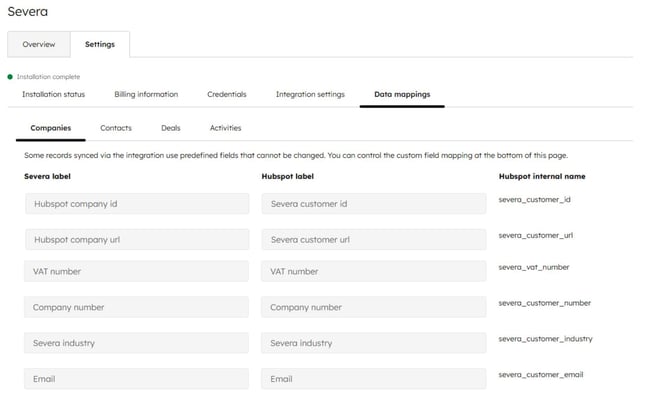
Task: Click the severa_customer_id internal name
Action: tap(535, 200)
